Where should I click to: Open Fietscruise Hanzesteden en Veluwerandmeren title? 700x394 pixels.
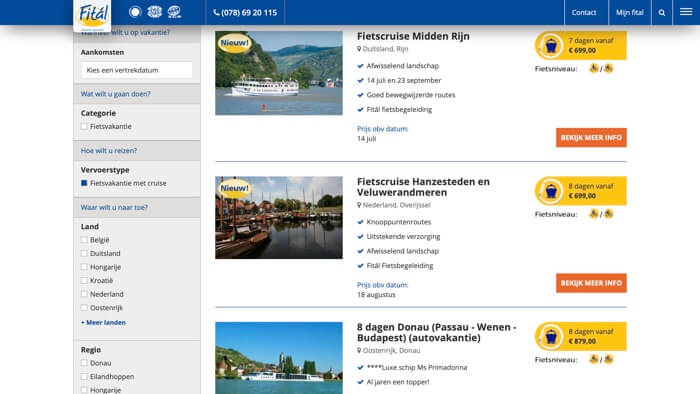(x=423, y=187)
